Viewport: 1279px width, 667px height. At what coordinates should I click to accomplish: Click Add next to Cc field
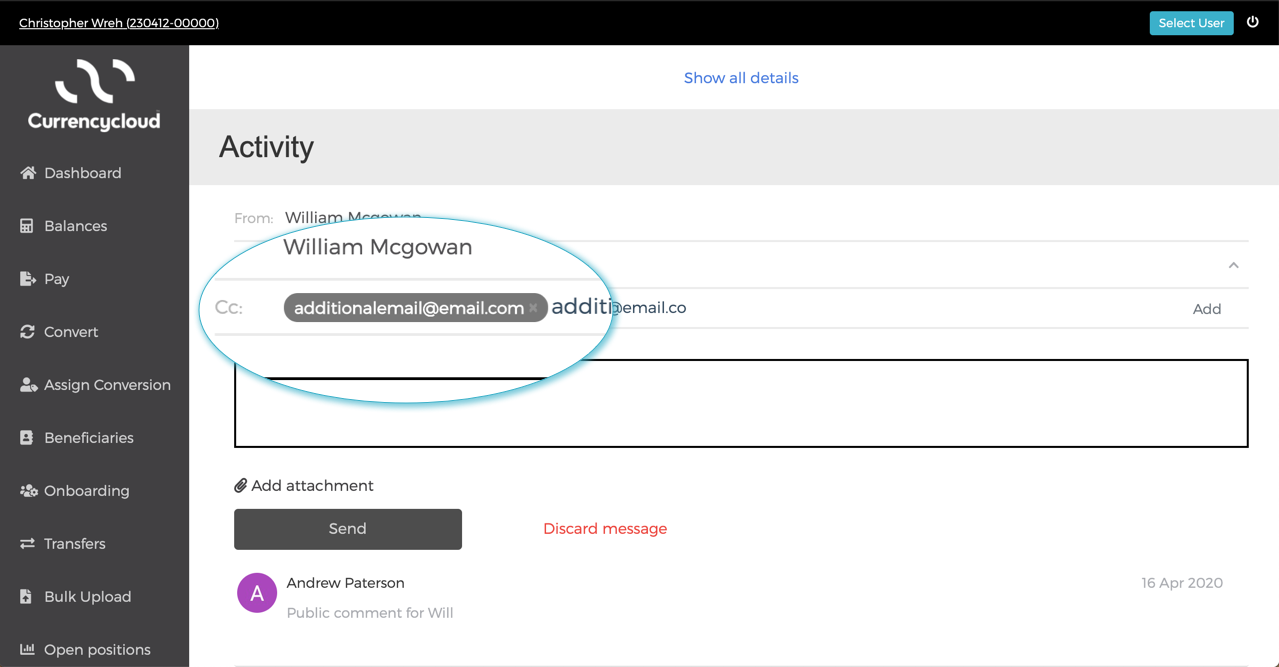point(1207,309)
